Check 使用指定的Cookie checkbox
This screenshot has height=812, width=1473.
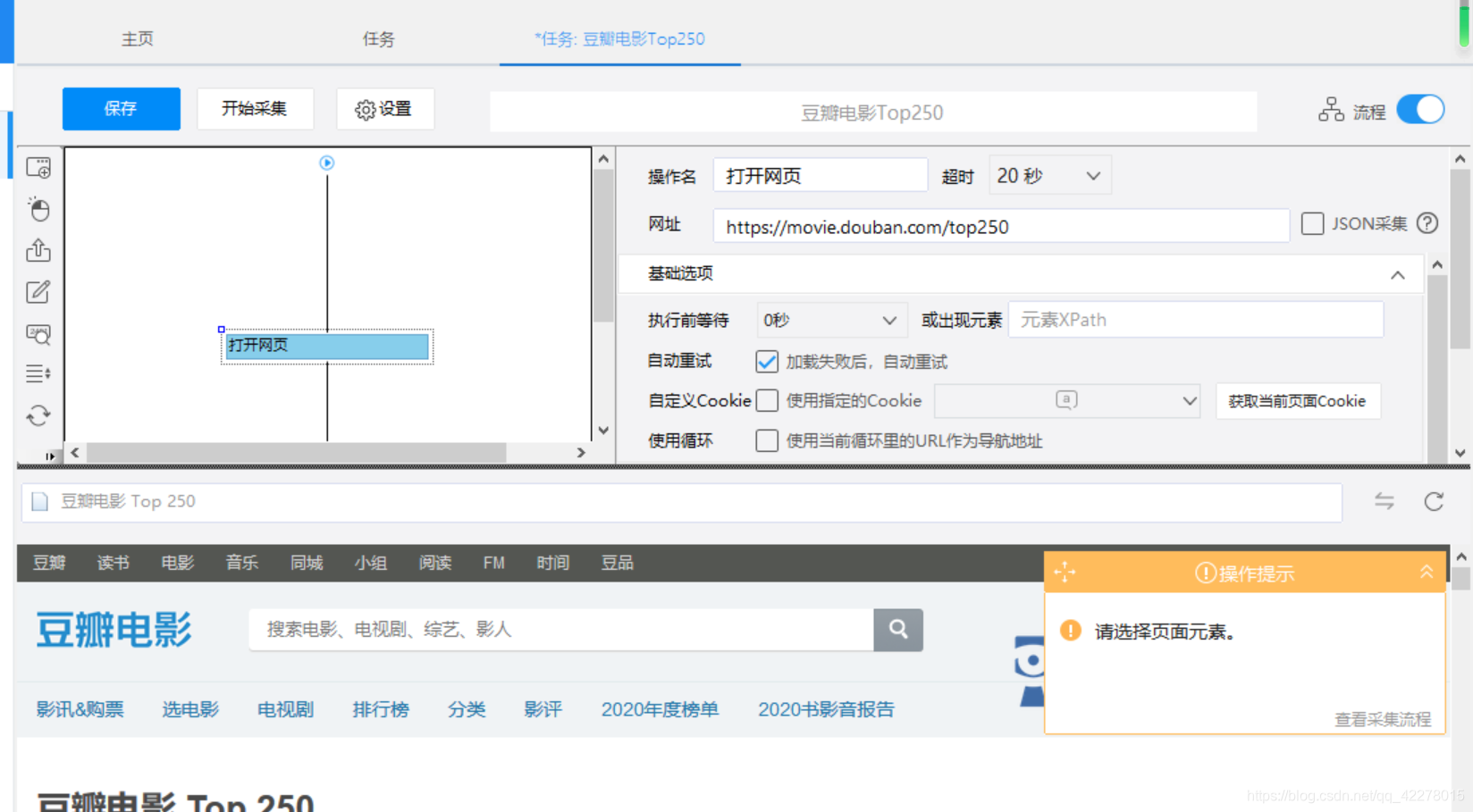click(767, 400)
